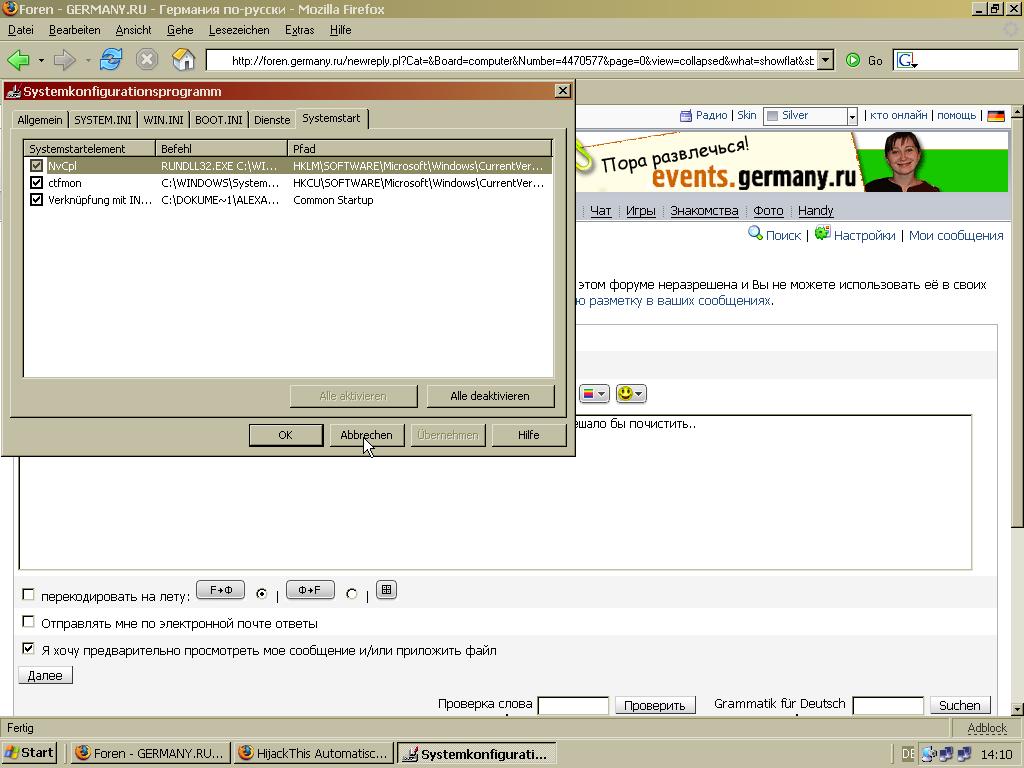Click the Google search engine icon
The width and height of the screenshot is (1024, 768).
(x=906, y=61)
